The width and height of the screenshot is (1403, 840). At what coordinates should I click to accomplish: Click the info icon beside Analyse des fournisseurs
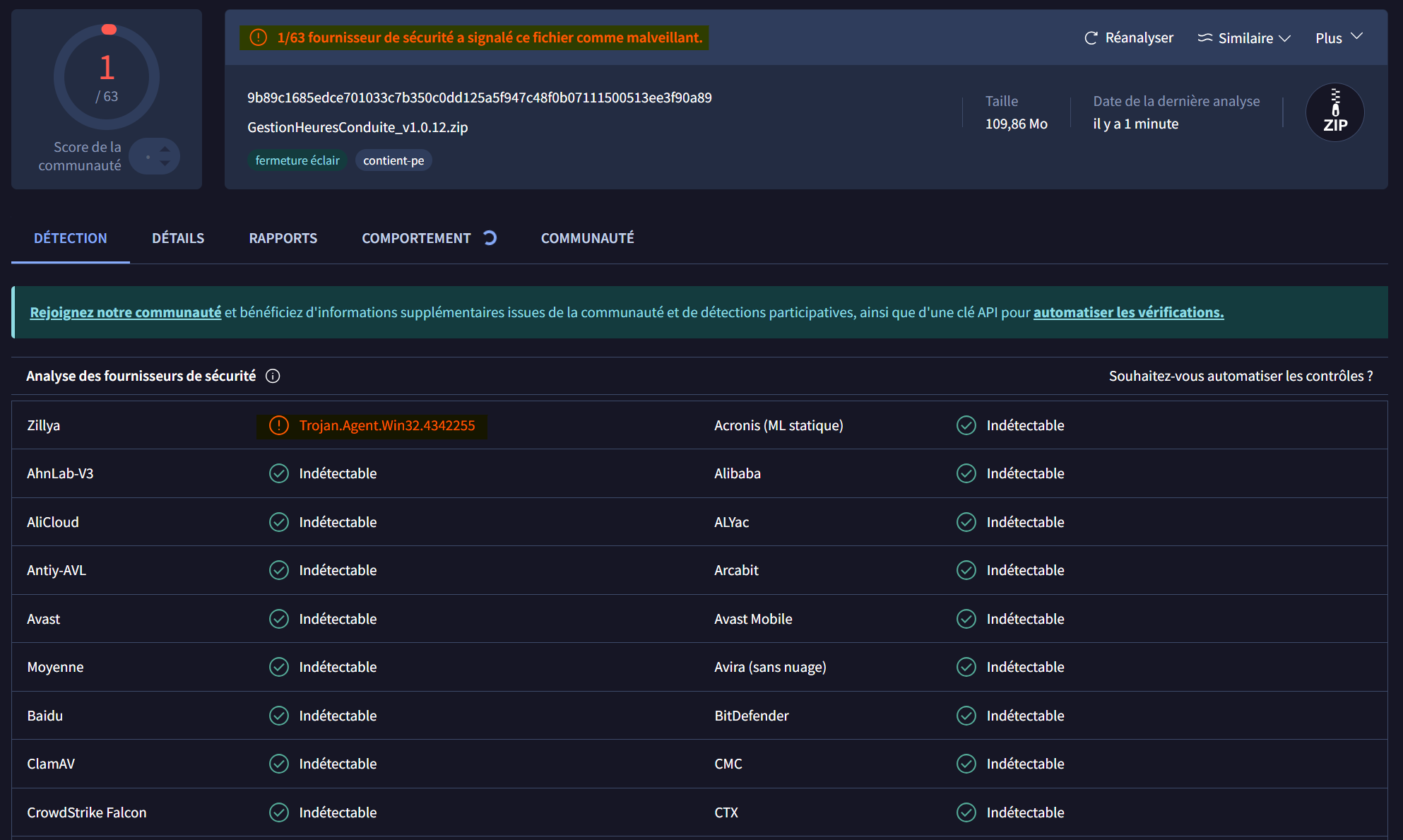click(273, 376)
